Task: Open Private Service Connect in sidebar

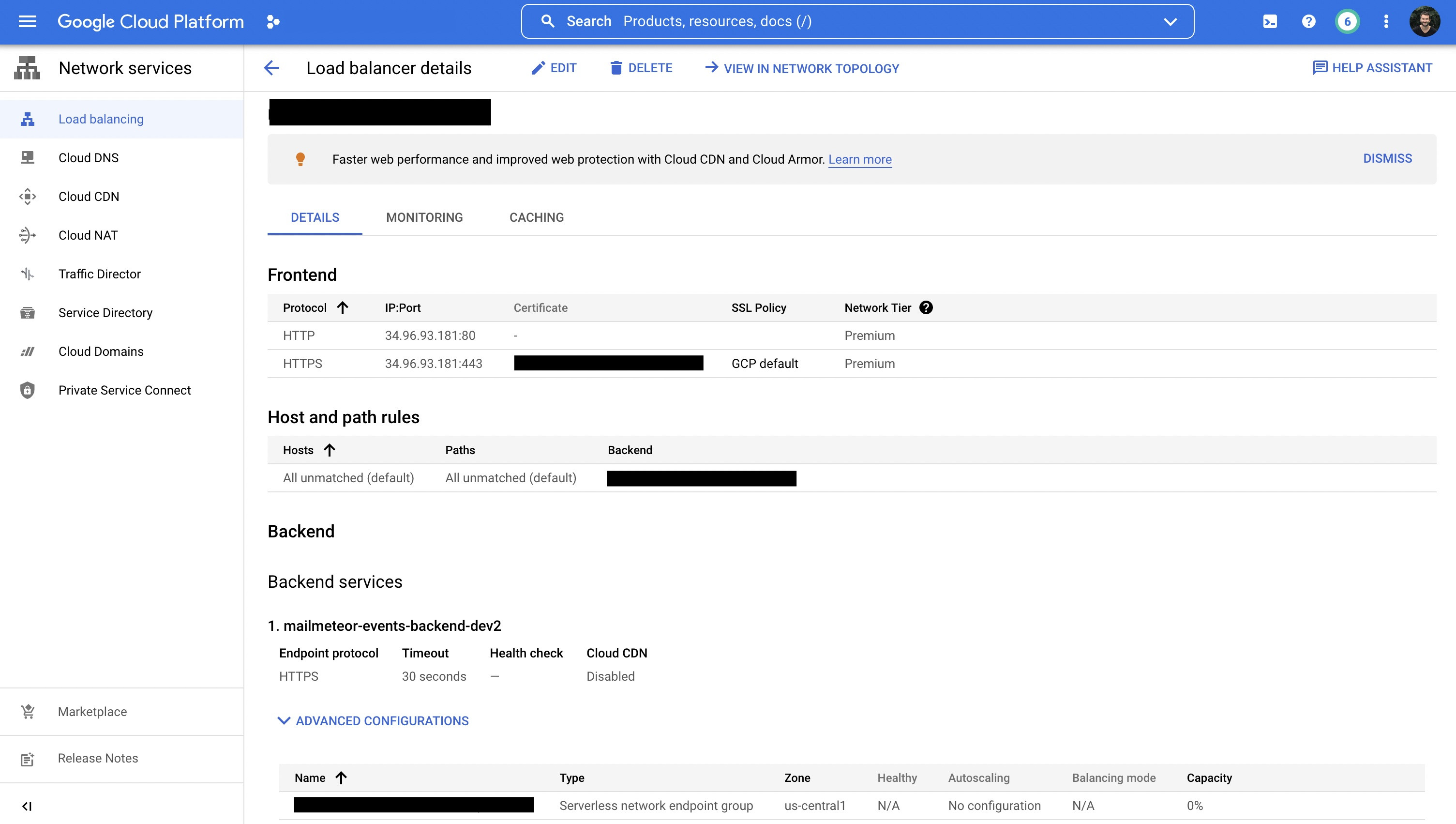Action: coord(124,390)
